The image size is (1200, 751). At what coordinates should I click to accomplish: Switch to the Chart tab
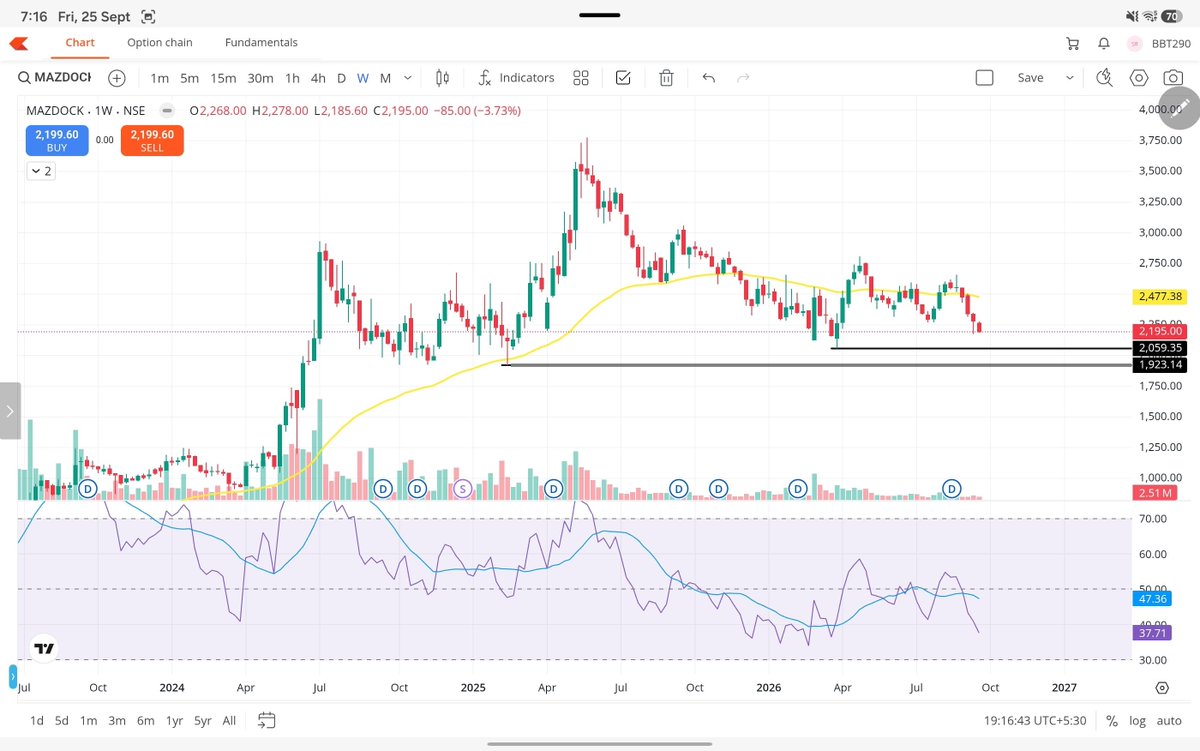pyautogui.click(x=80, y=43)
